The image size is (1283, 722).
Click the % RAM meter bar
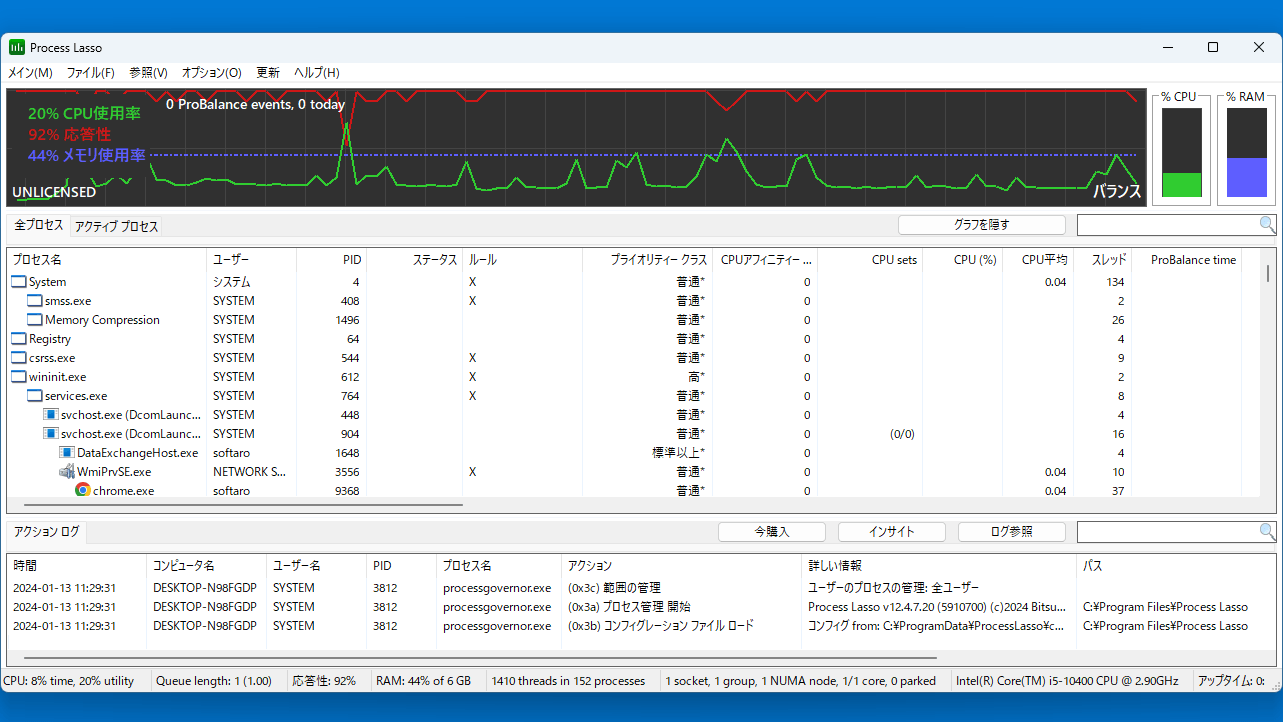[x=1246, y=153]
